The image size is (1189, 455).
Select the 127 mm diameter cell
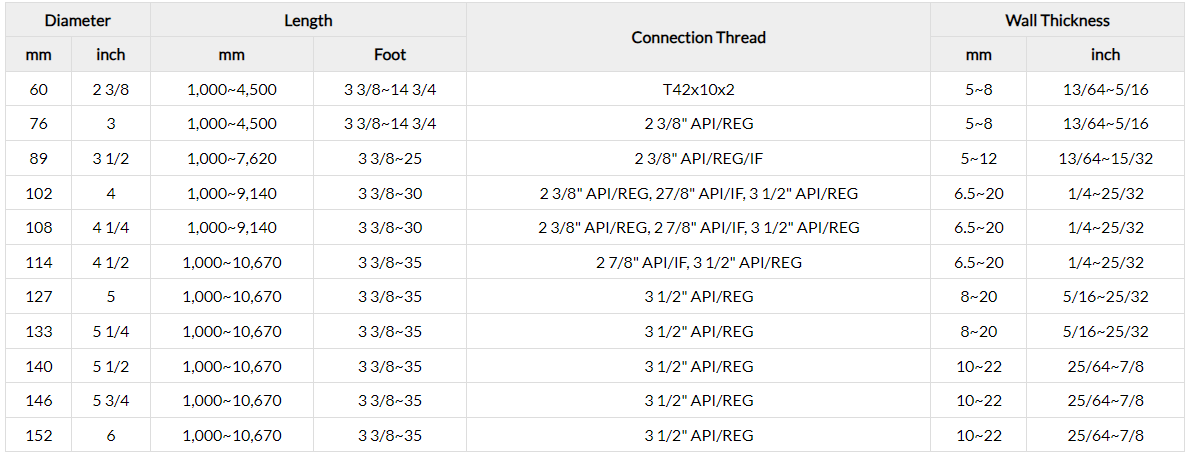(38, 297)
